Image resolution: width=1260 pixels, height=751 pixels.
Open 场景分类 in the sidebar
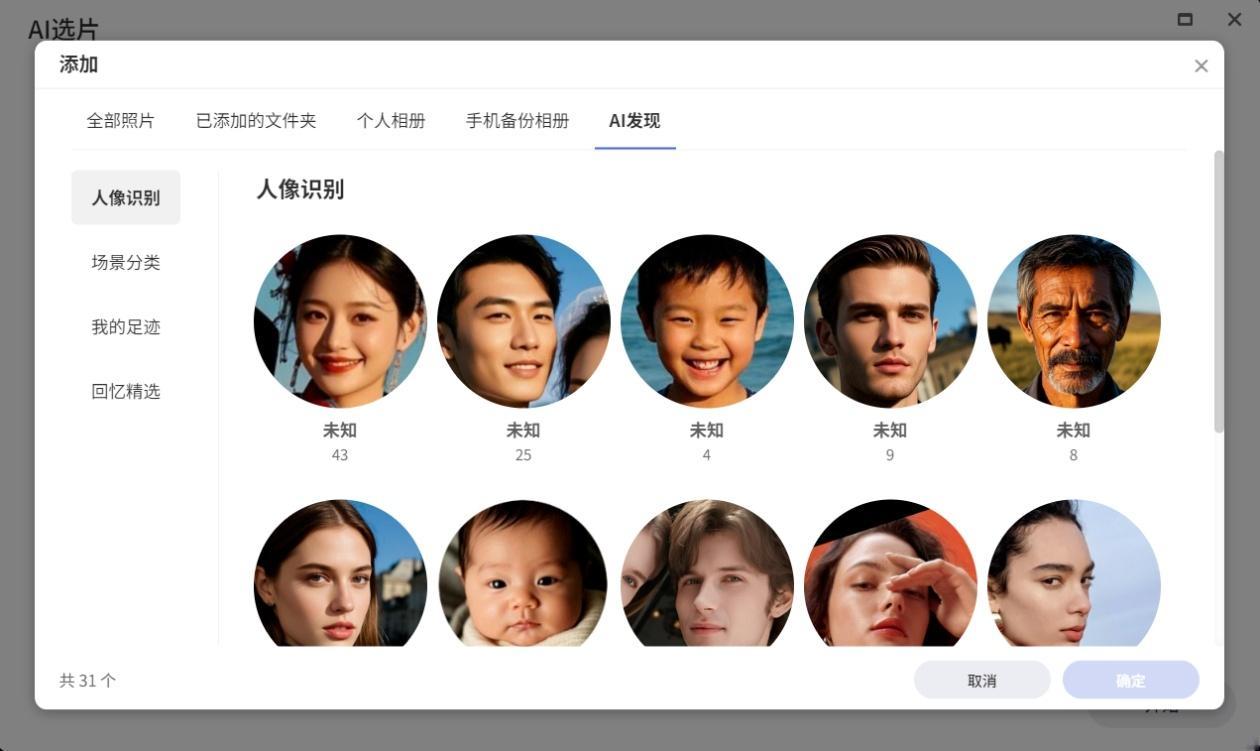pos(126,262)
